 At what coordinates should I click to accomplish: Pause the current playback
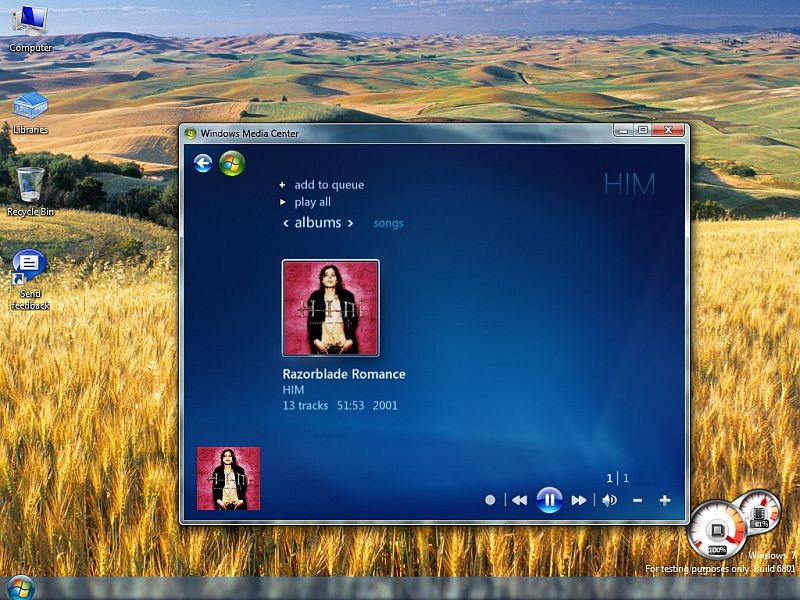click(549, 500)
